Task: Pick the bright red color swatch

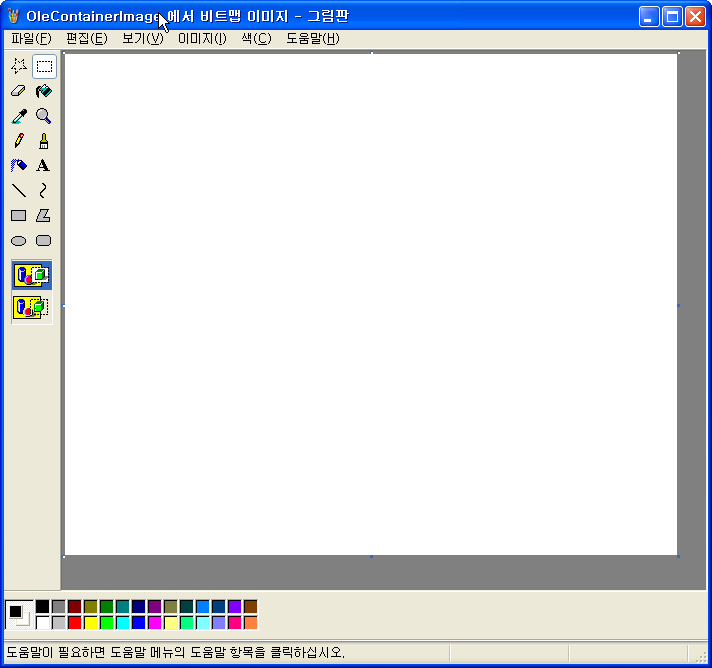Action: click(74, 623)
